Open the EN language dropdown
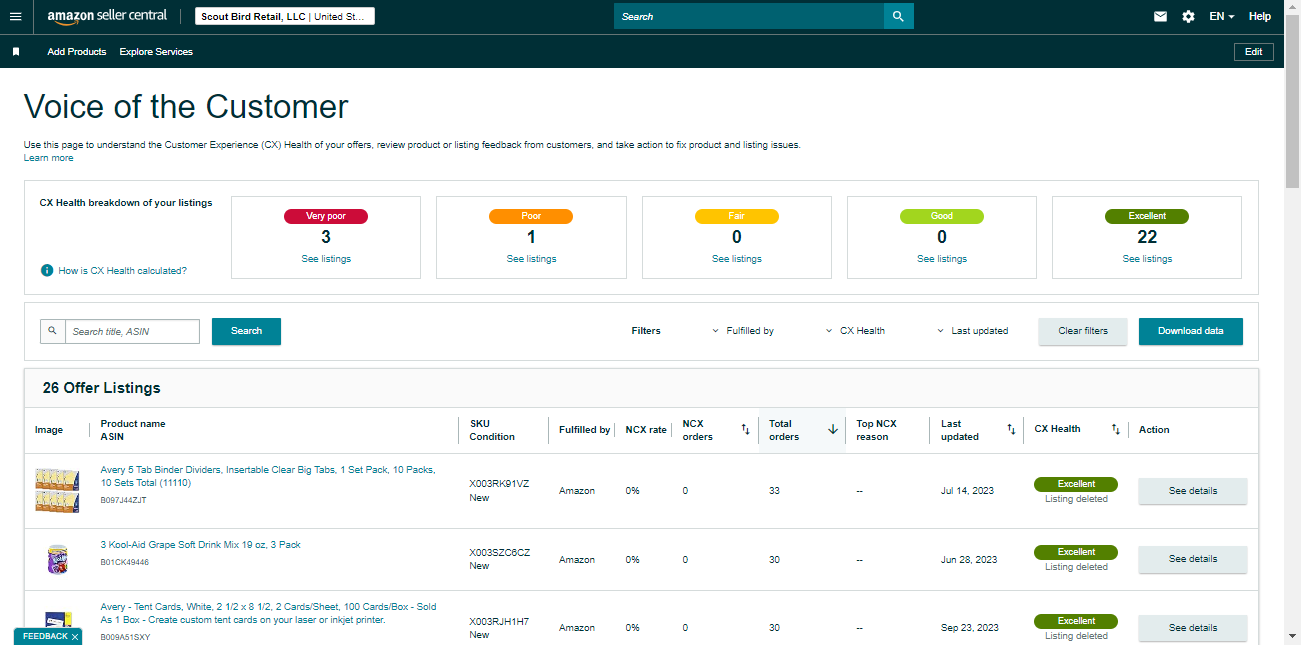Viewport: 1301px width, 645px height. 1221,16
